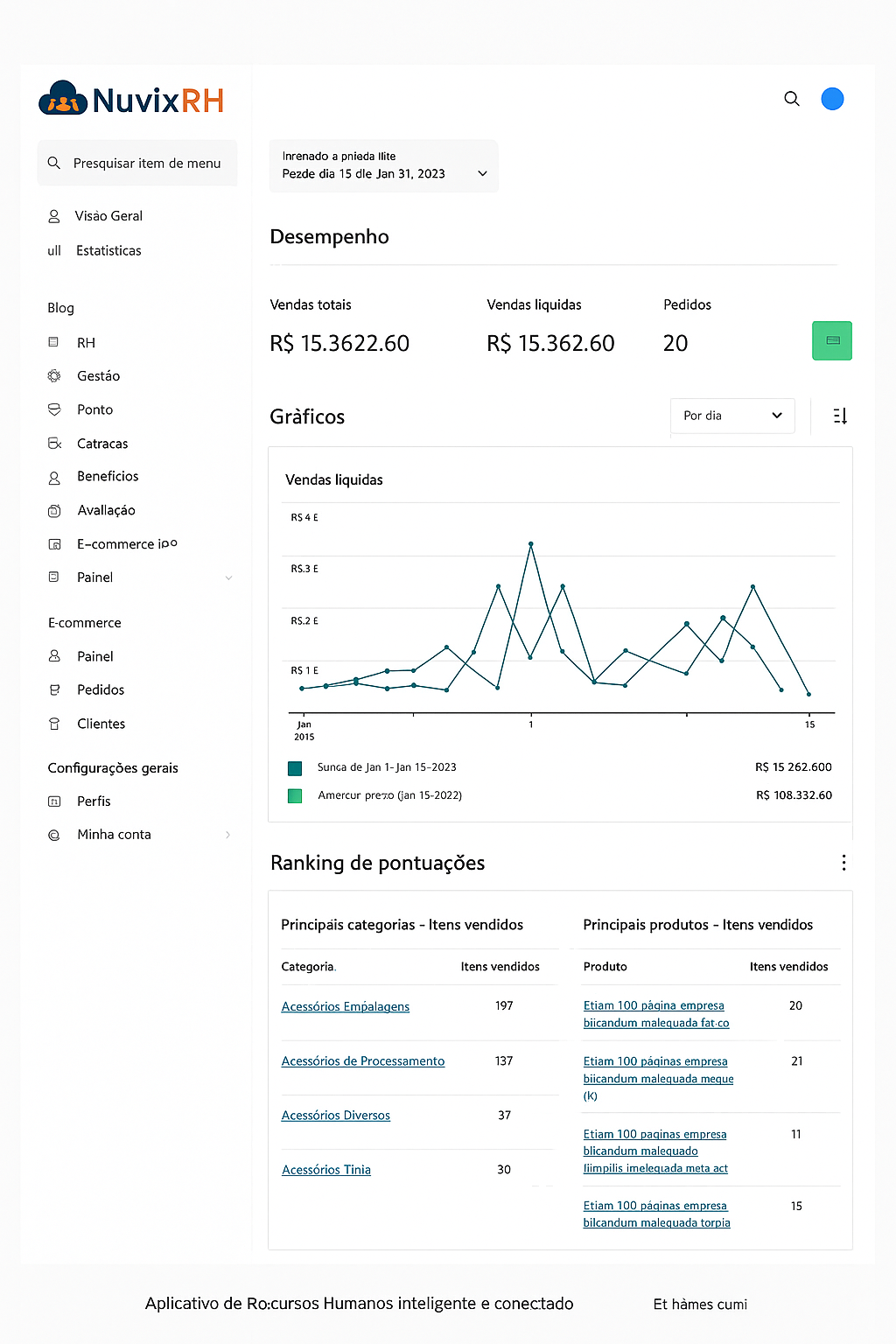896x1344 pixels.
Task: Open the blue user avatar
Action: click(832, 99)
